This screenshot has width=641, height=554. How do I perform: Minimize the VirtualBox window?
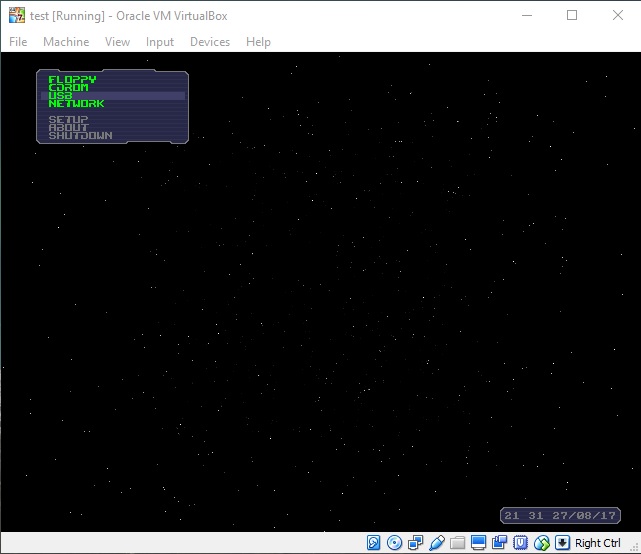(x=527, y=15)
